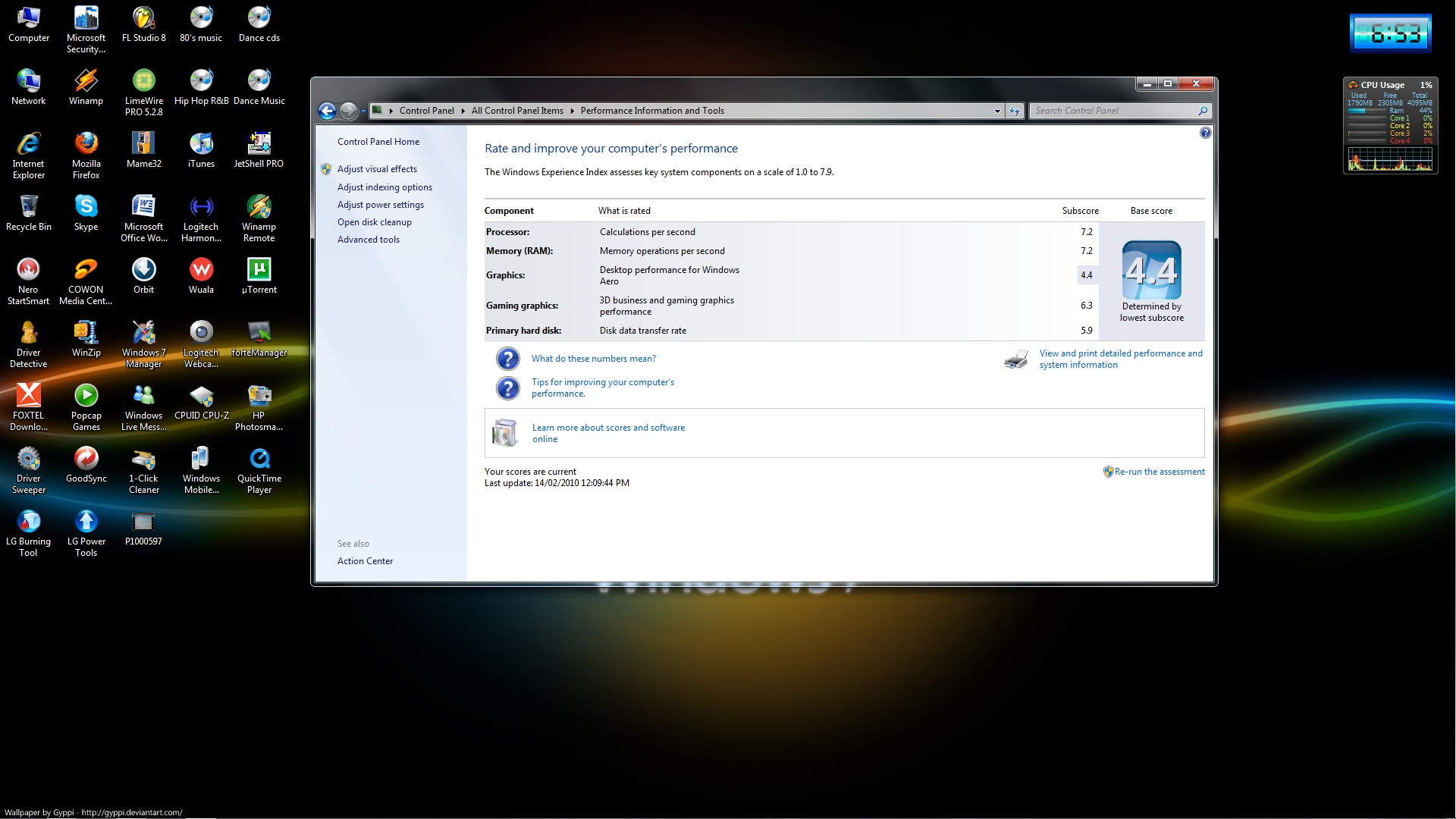This screenshot has width=1456, height=819.
Task: Click the digital clock gadget
Action: pyautogui.click(x=1391, y=33)
